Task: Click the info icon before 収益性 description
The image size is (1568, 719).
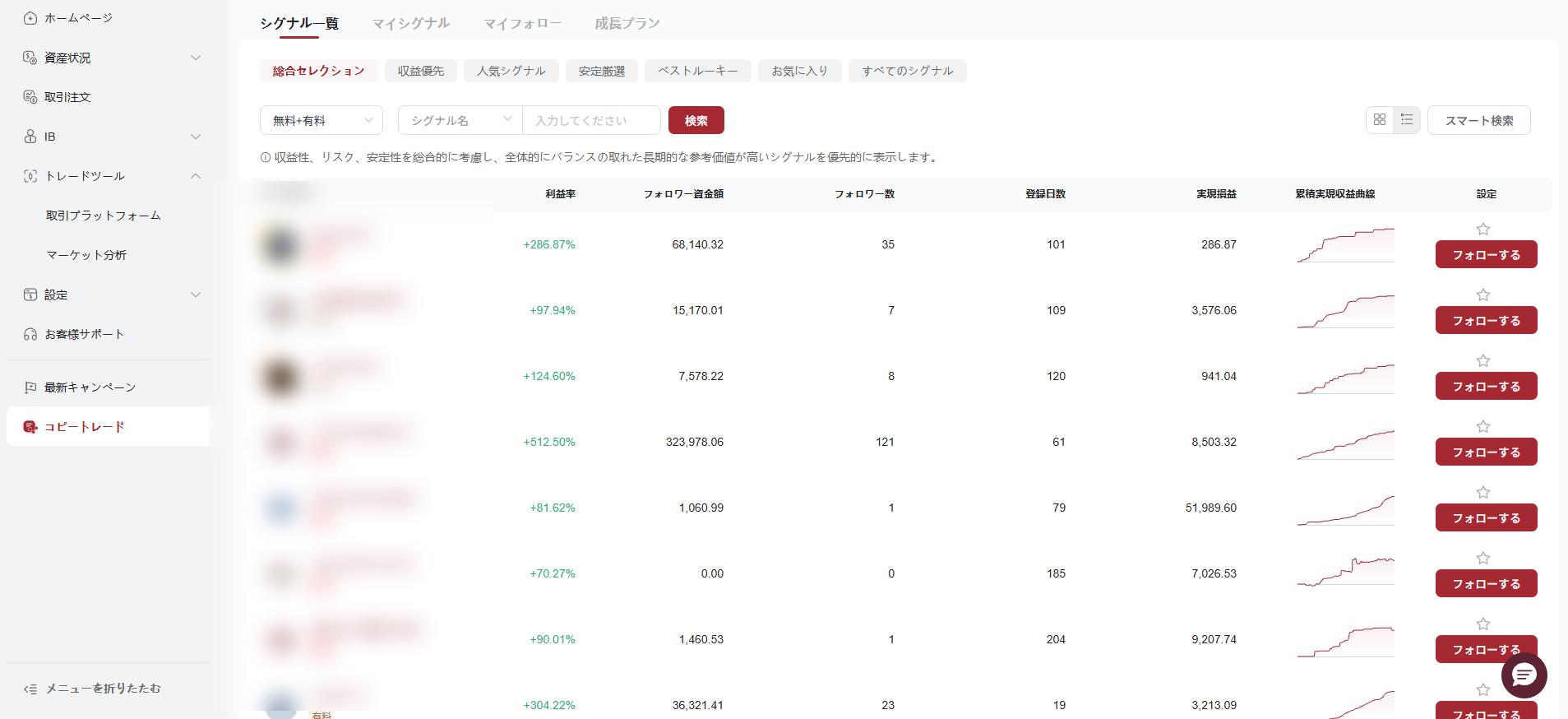Action: pyautogui.click(x=266, y=157)
